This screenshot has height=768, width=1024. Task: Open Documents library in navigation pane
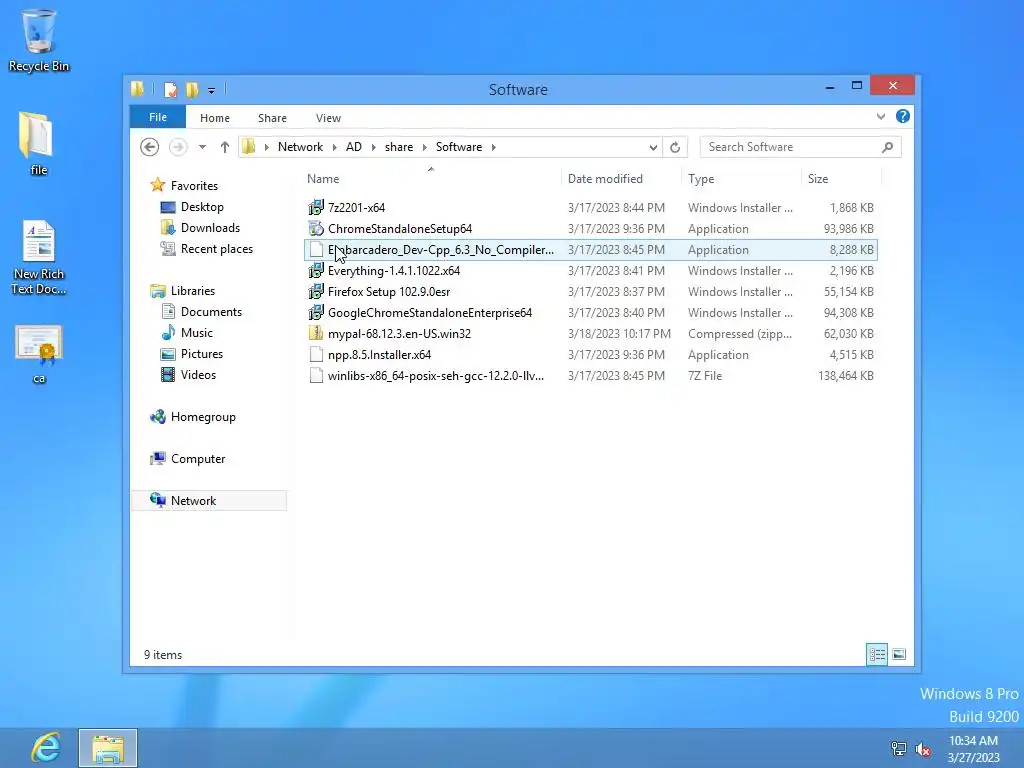pos(211,312)
